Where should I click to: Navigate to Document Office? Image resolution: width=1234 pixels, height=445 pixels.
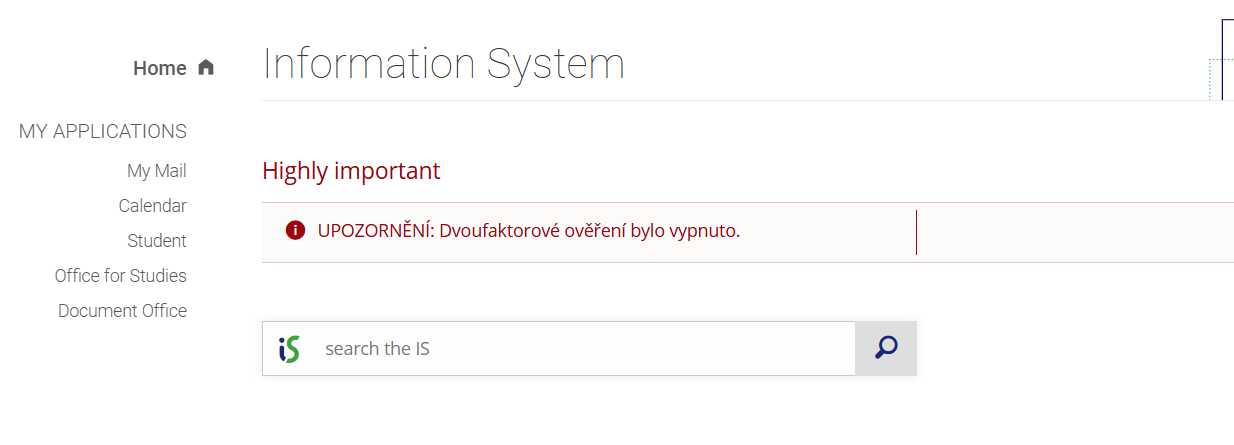[122, 311]
